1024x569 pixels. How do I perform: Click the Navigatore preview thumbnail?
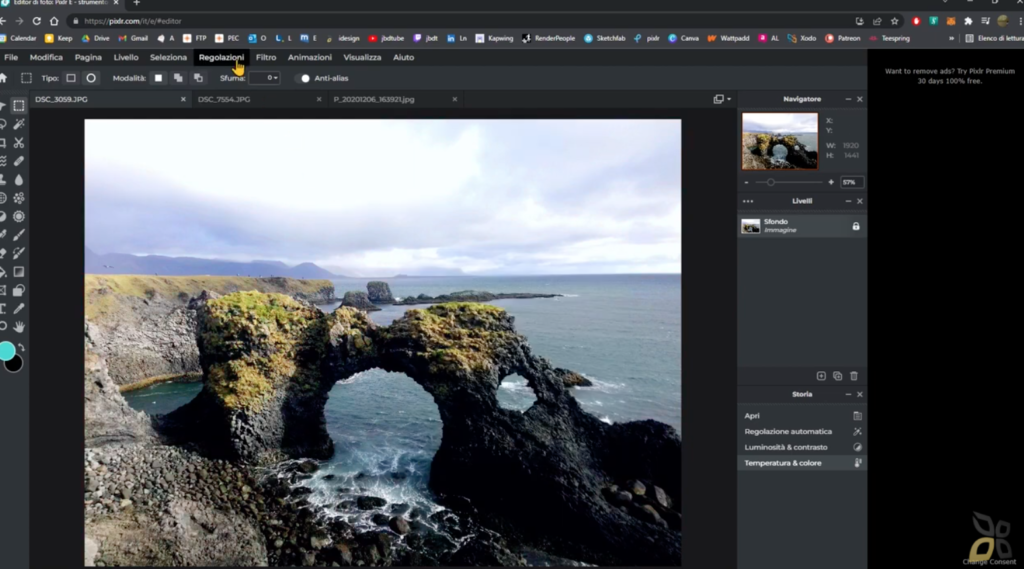780,141
